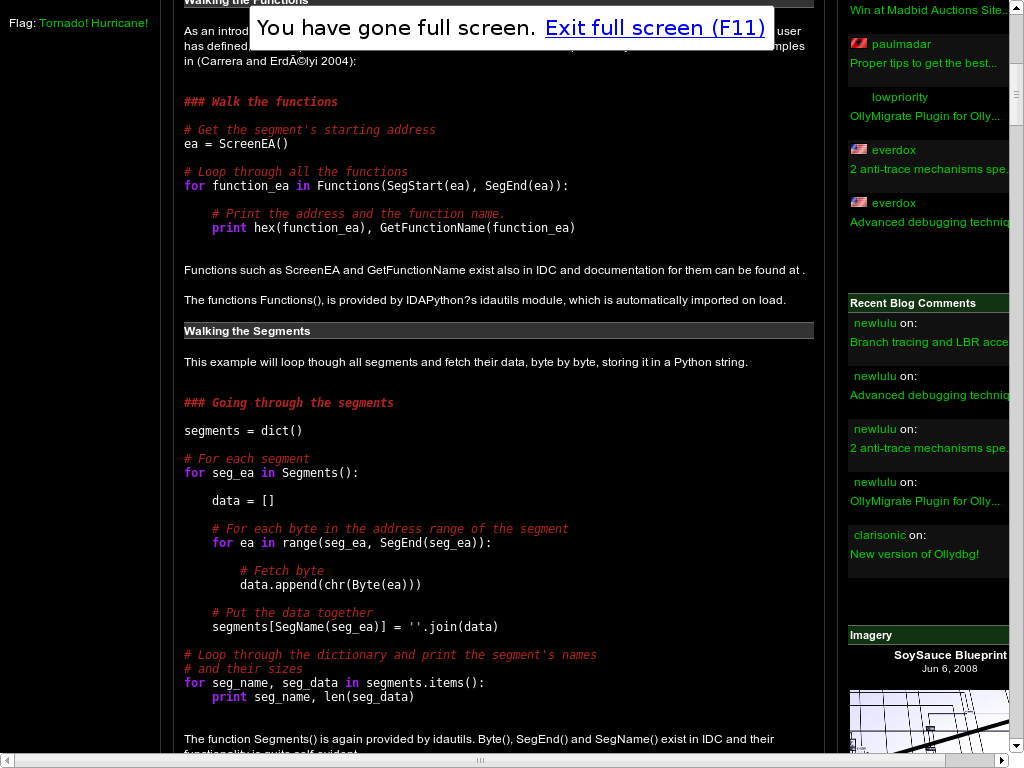The width and height of the screenshot is (1024, 768).
Task: Open newlulu's 'OllyMigrate Plugin for Olly...' comment
Action: click(x=925, y=501)
